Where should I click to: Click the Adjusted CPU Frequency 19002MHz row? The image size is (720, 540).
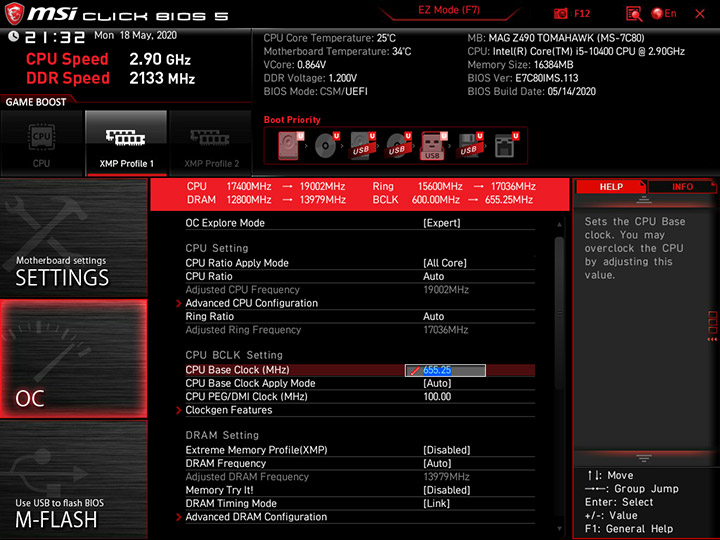point(360,290)
